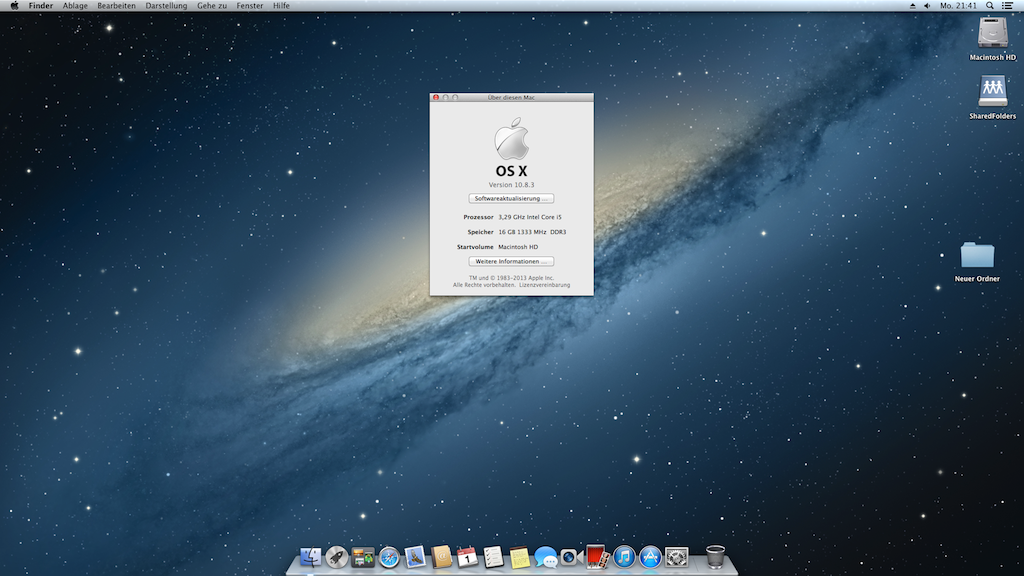The image size is (1024, 576).
Task: Open the Trash in the dock
Action: click(715, 556)
